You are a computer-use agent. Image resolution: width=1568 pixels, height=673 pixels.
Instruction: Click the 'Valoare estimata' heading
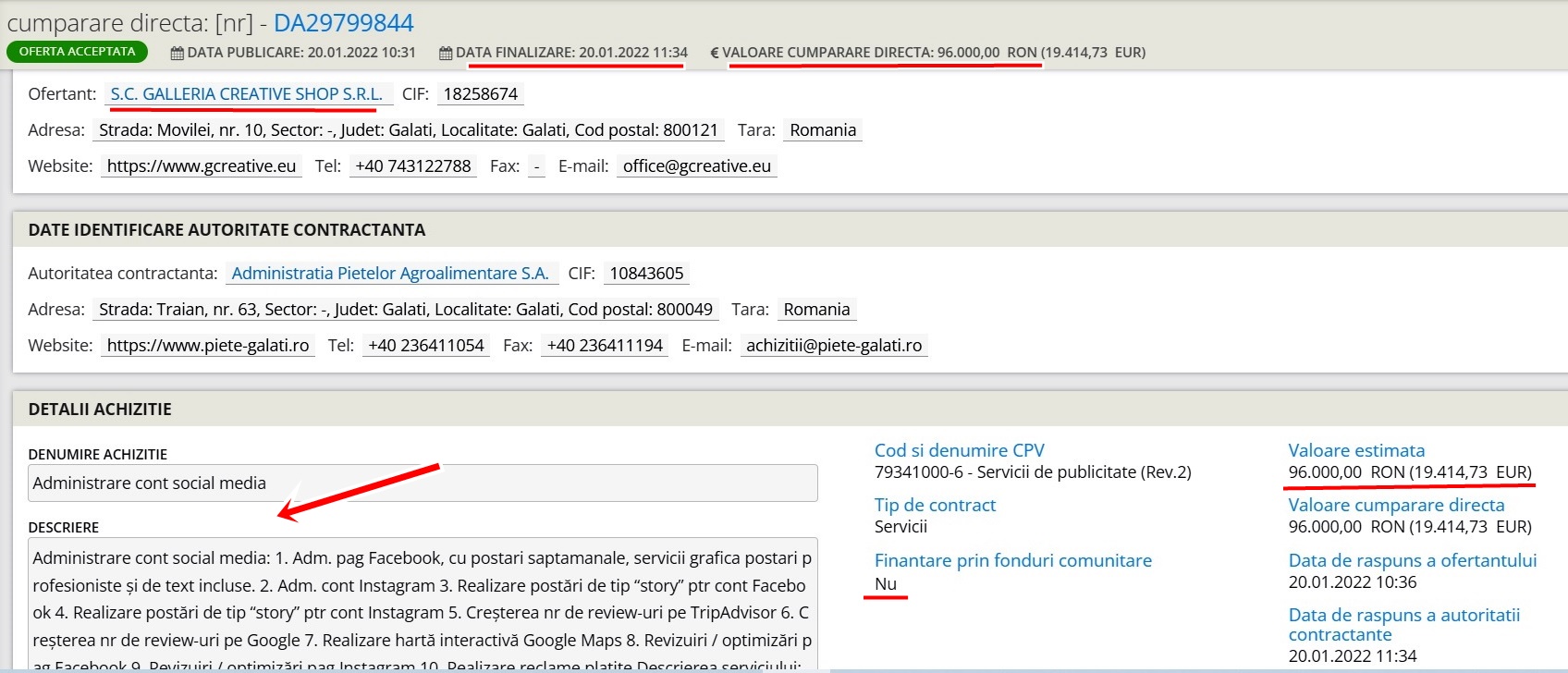1355,450
